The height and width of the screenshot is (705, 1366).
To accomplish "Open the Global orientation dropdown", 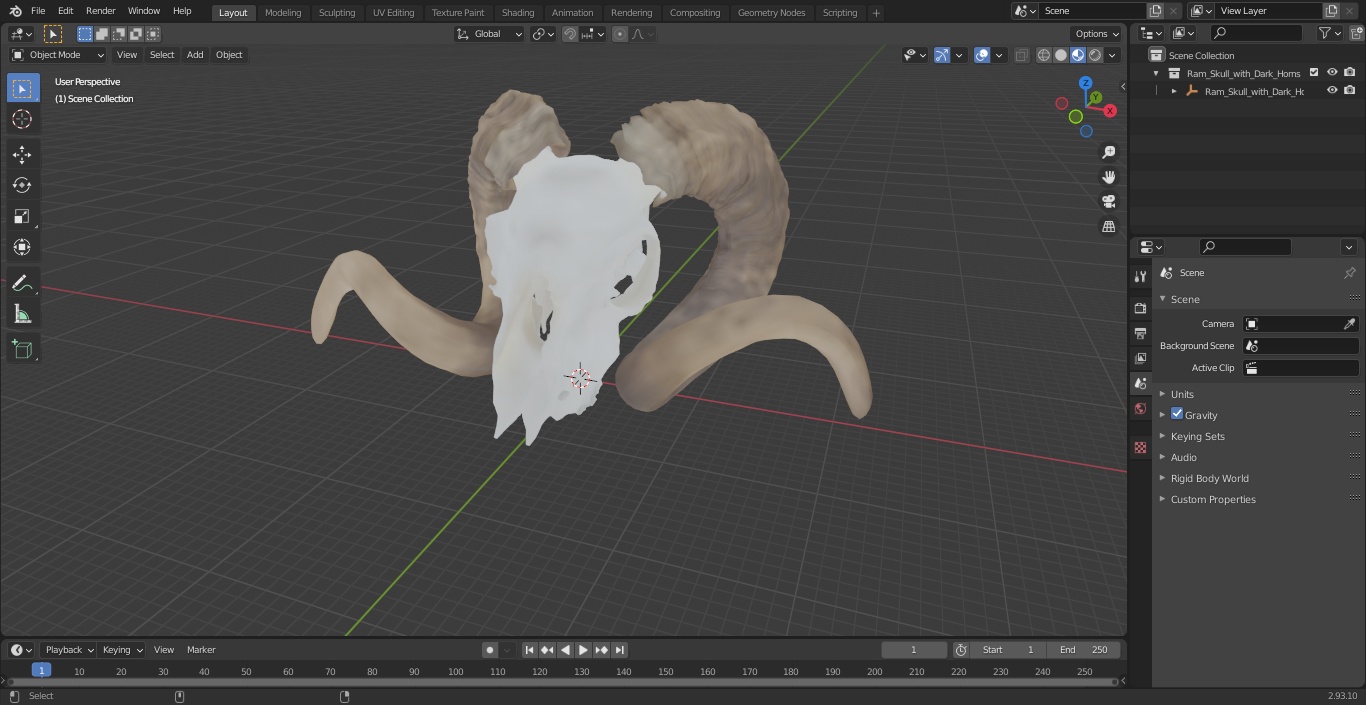I will [490, 34].
